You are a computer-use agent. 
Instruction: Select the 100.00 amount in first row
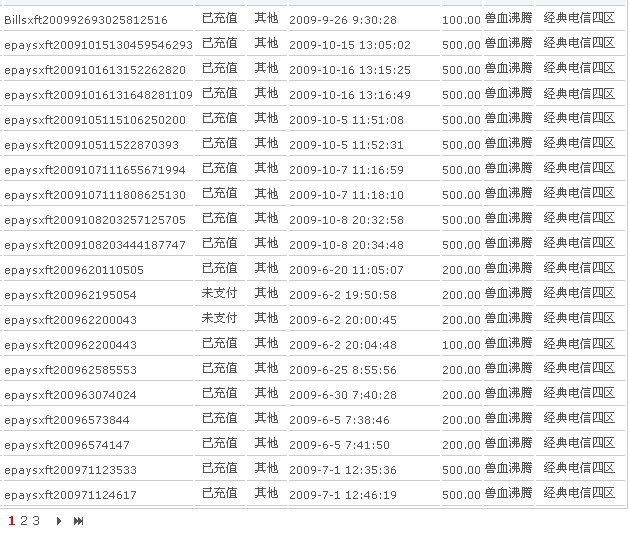point(461,20)
